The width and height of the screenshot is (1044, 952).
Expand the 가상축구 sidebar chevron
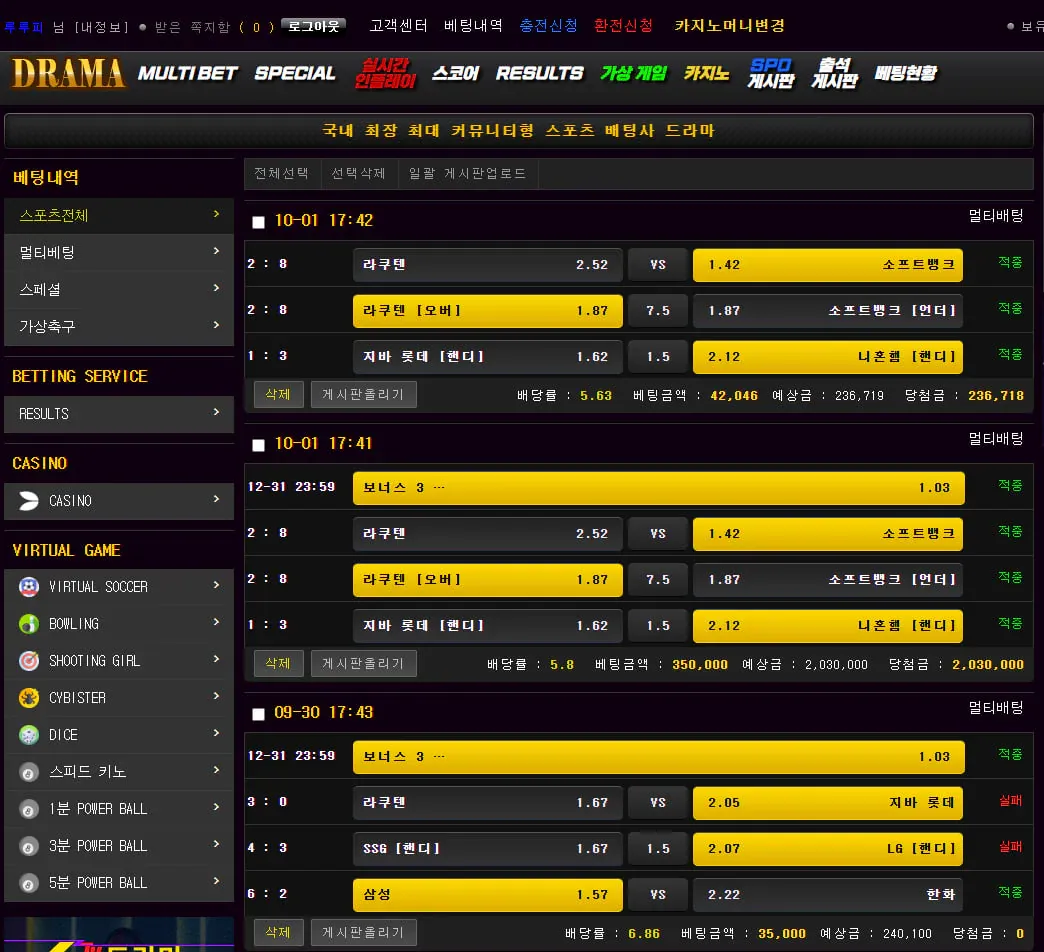pos(216,325)
